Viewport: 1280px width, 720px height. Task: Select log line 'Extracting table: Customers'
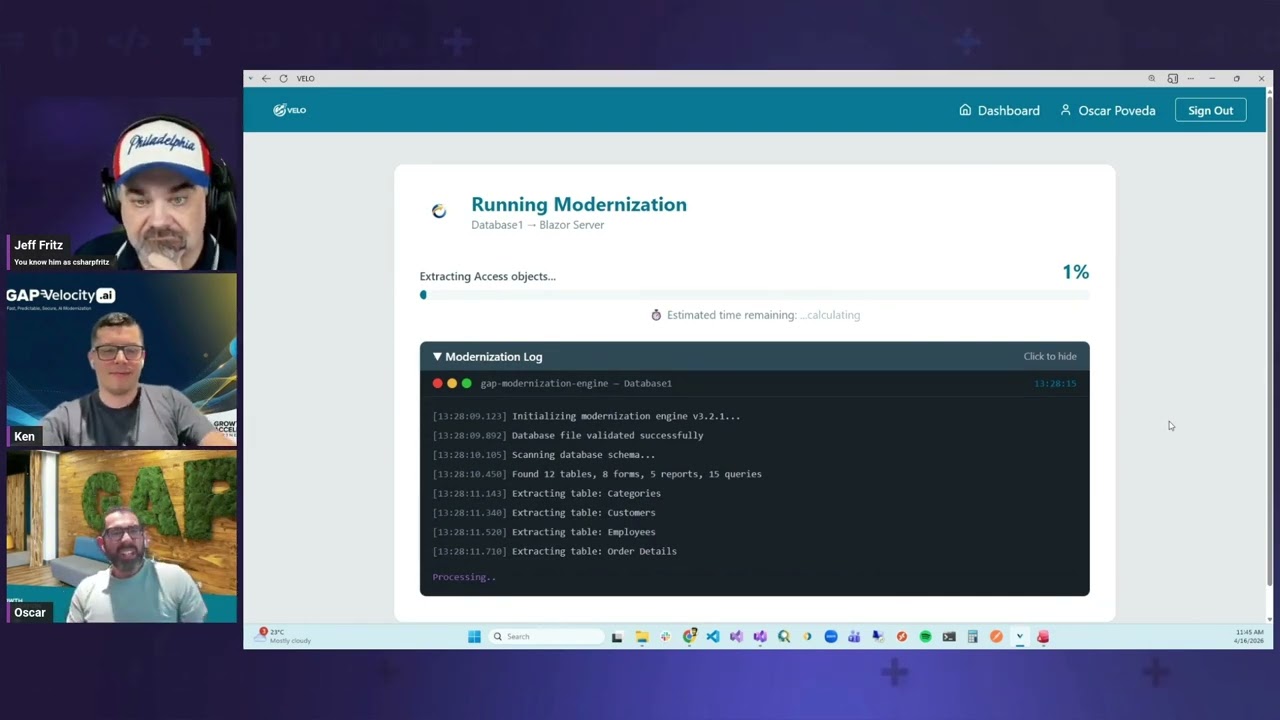(x=544, y=513)
